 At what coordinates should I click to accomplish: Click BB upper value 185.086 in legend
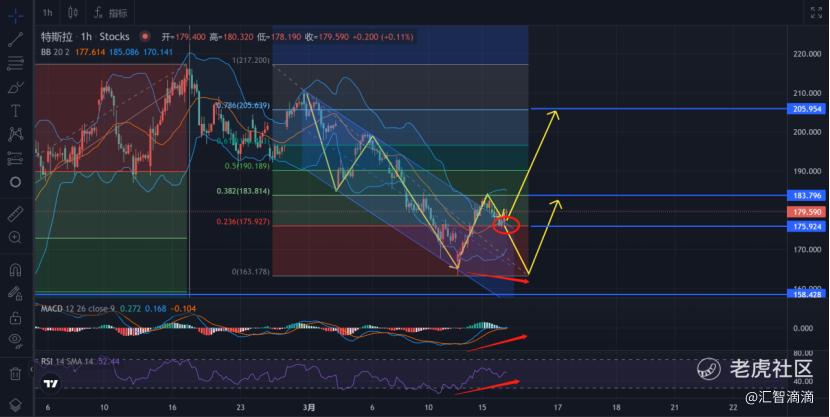124,52
